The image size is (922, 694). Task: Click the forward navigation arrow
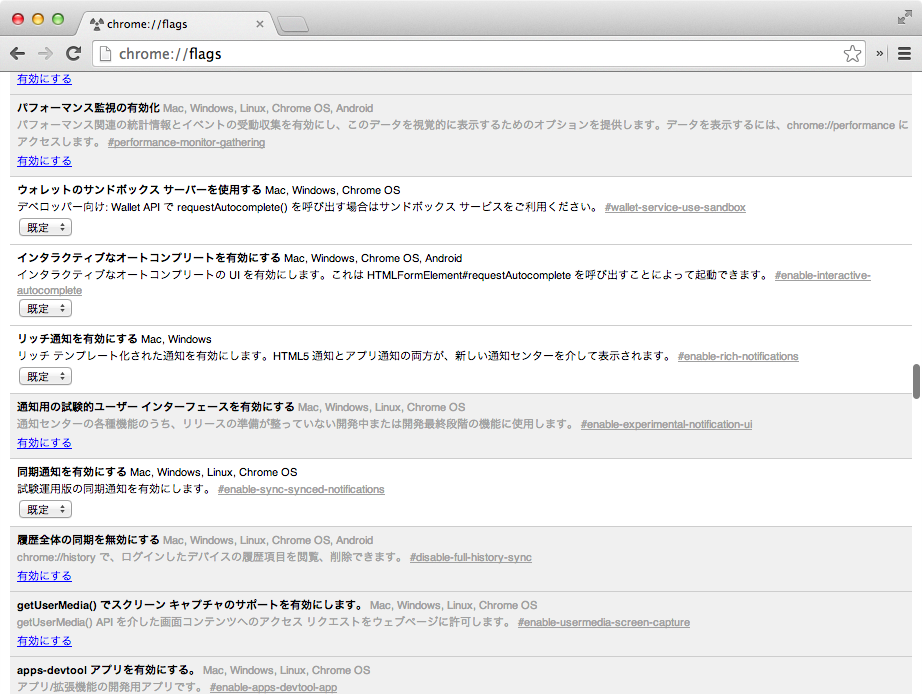point(45,54)
